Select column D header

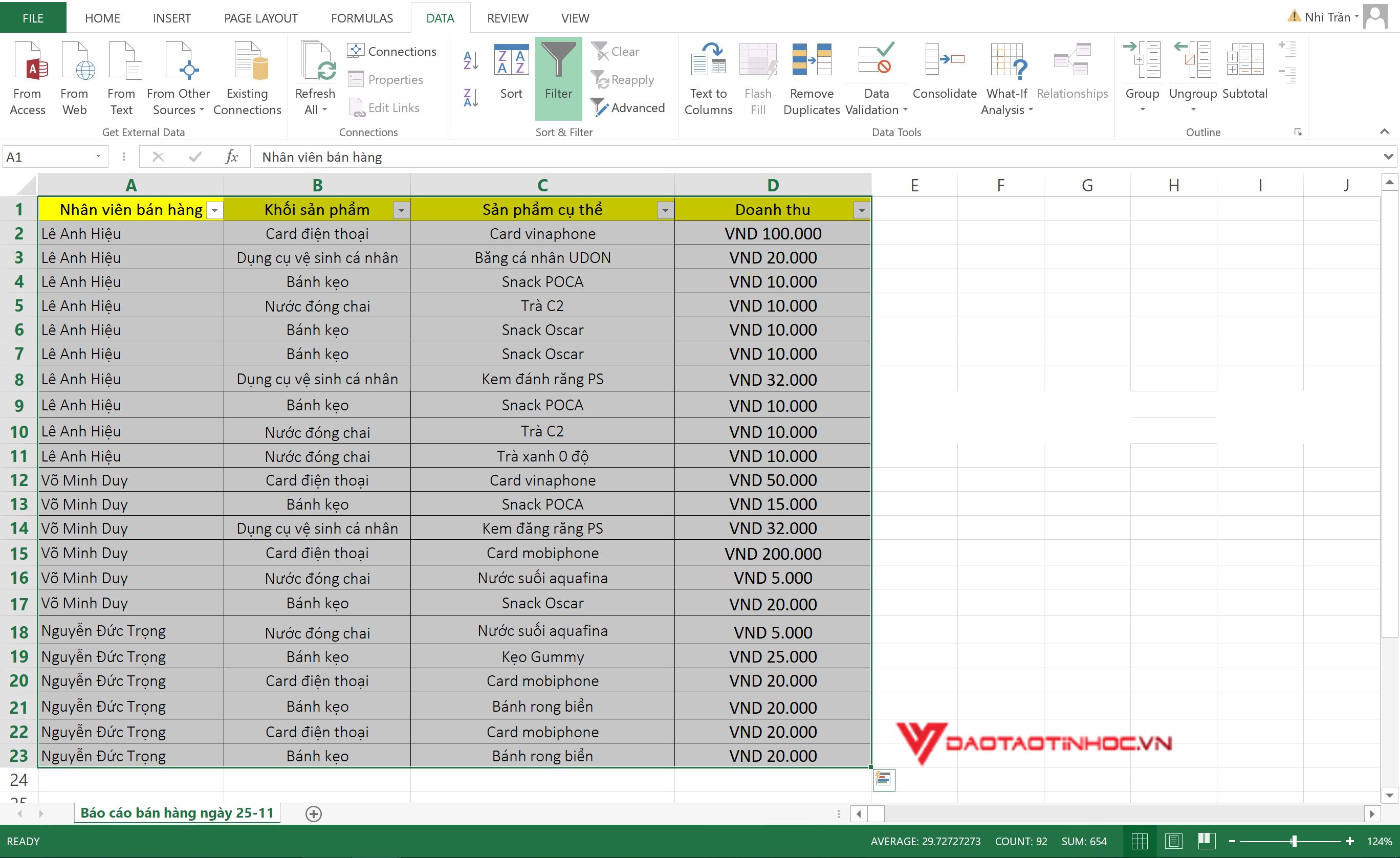(x=773, y=185)
